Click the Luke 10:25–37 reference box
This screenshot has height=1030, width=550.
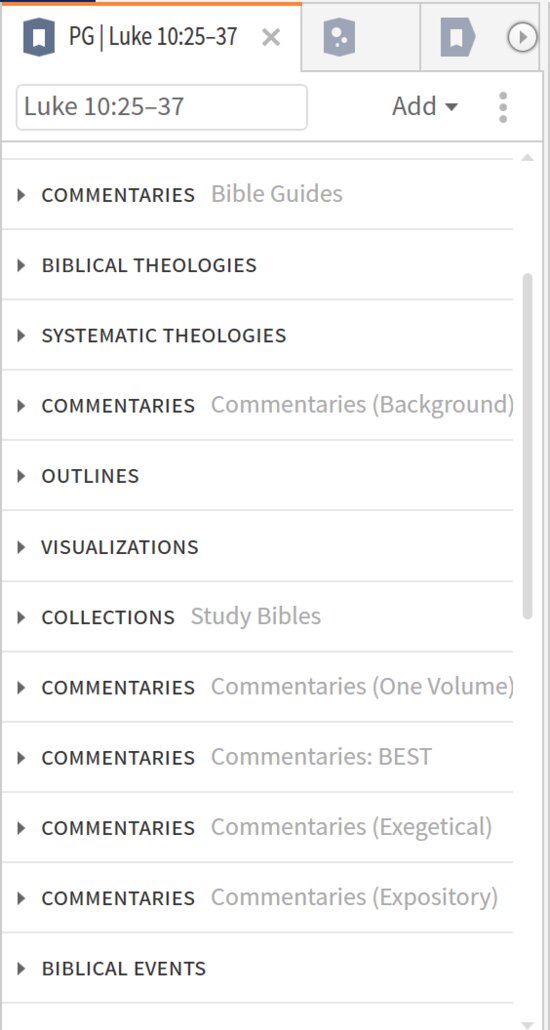[x=162, y=107]
